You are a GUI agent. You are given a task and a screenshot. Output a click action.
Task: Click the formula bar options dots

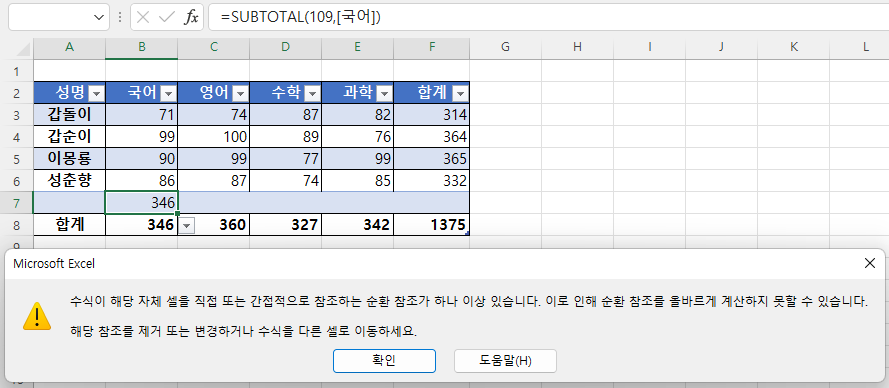tap(120, 18)
